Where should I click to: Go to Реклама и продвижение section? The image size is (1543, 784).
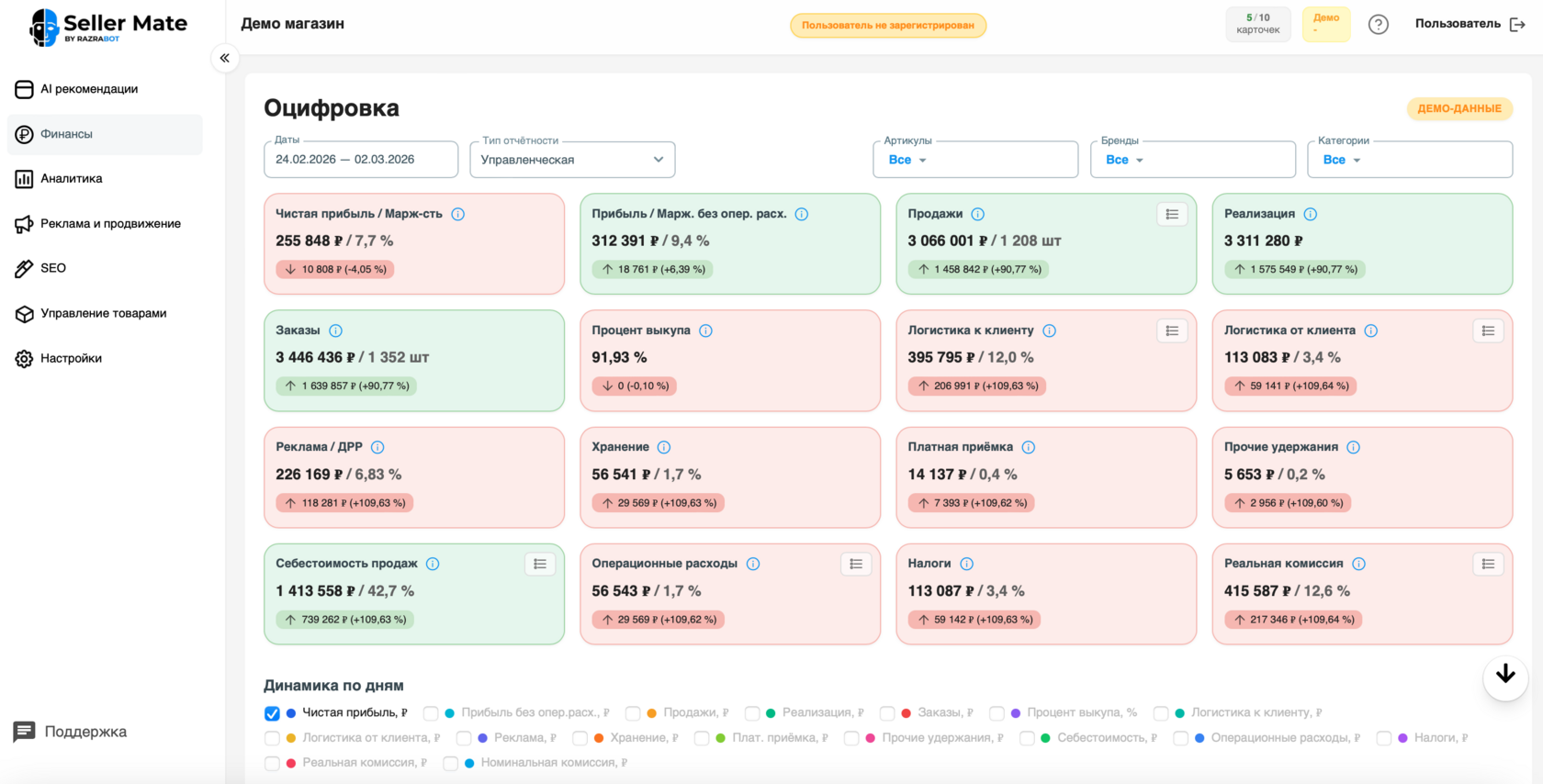(x=110, y=224)
